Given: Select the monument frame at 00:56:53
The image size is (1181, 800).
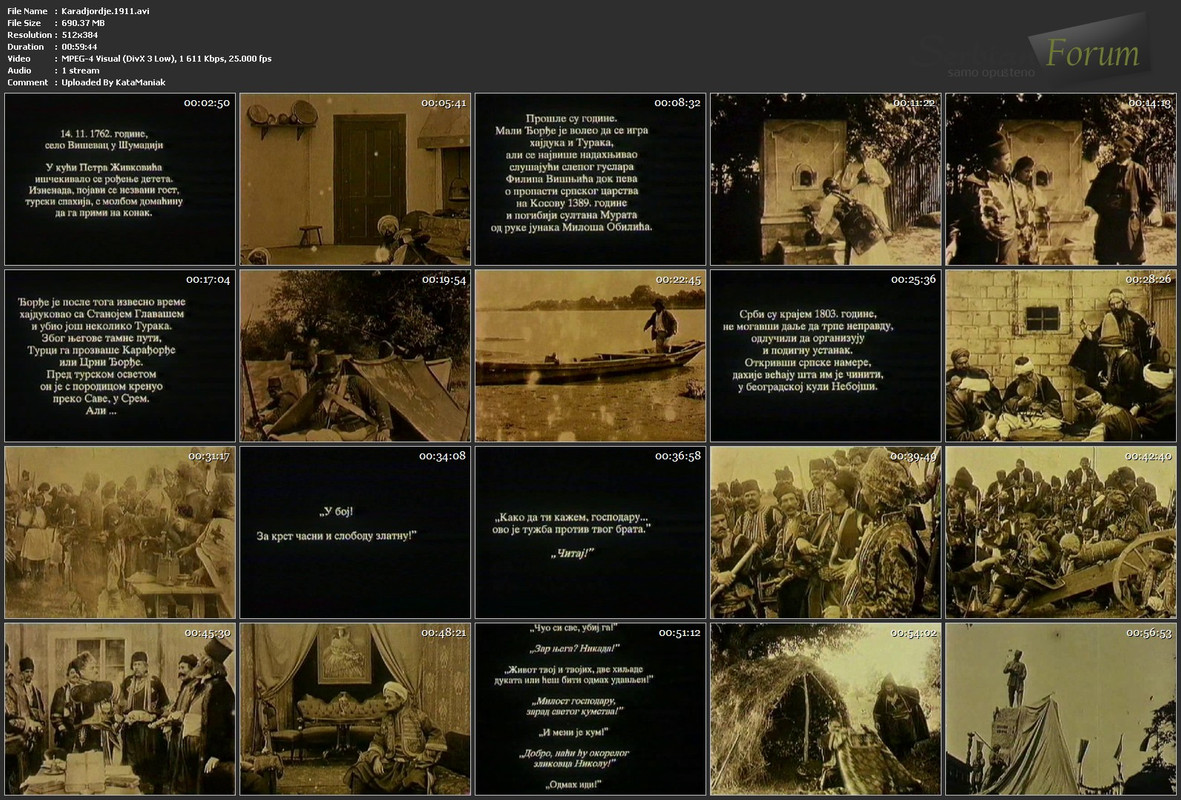Looking at the screenshot, I should tap(1060, 709).
